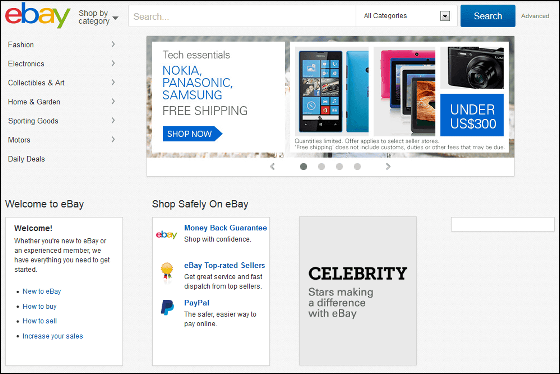Click into the Search text field
This screenshot has height=374, width=560.
pyautogui.click(x=242, y=16)
